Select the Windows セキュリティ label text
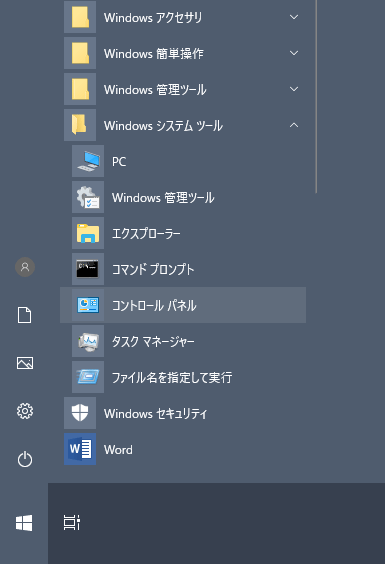 tap(155, 413)
